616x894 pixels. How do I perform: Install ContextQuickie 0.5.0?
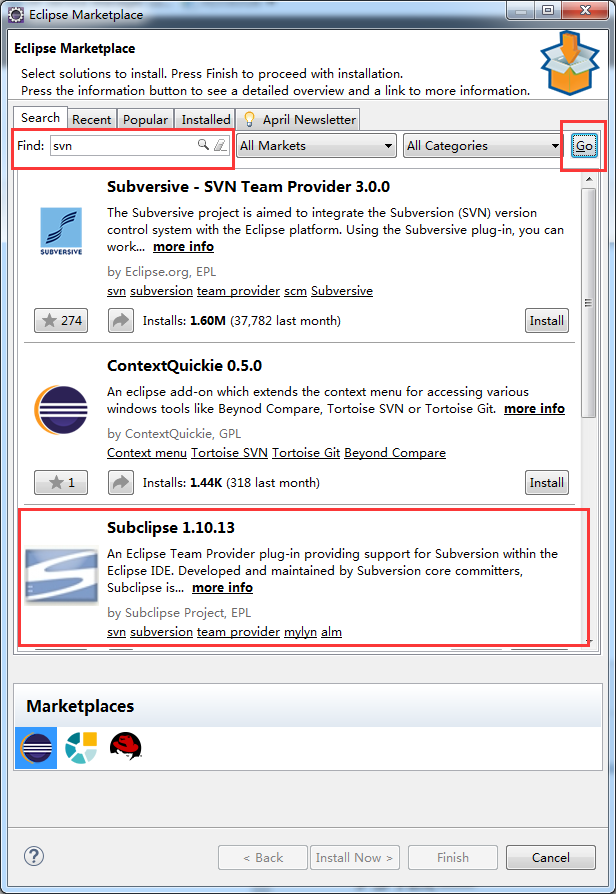pyautogui.click(x=546, y=482)
